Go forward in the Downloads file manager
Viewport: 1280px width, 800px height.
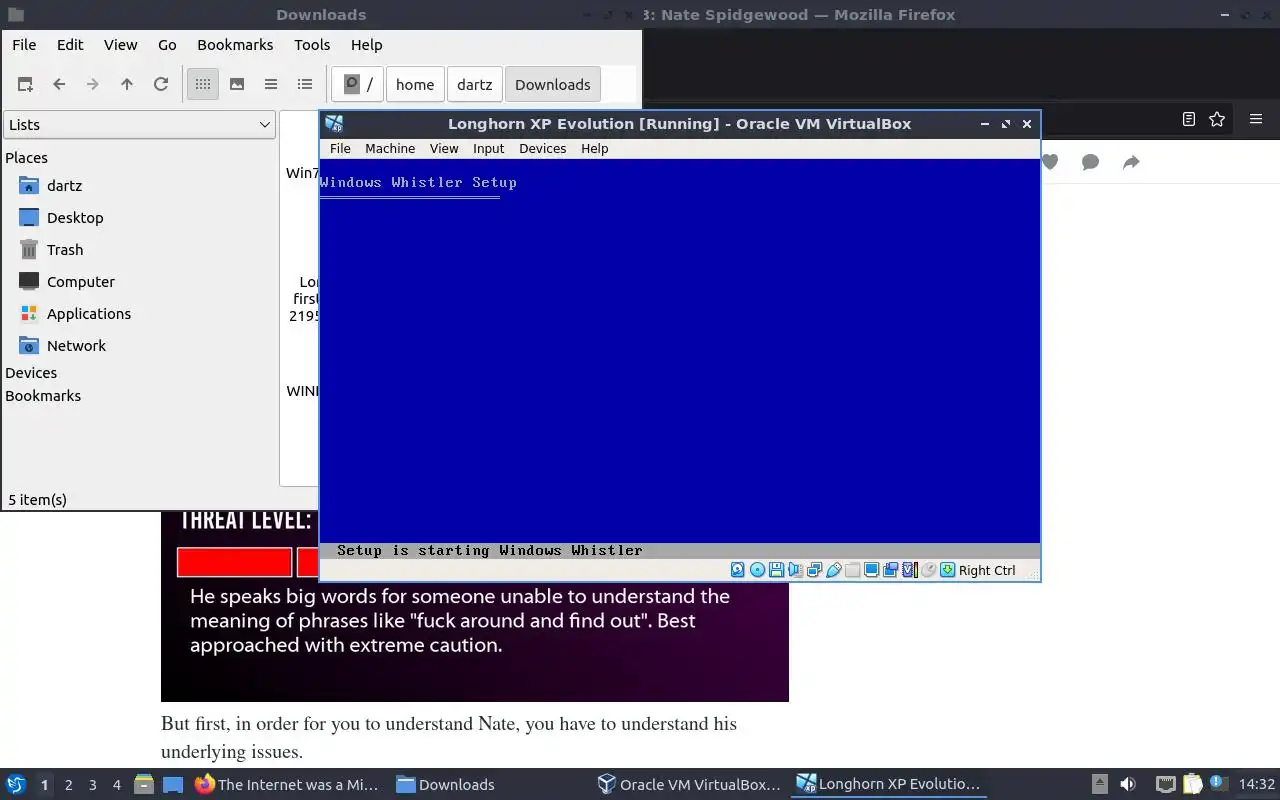[93, 85]
